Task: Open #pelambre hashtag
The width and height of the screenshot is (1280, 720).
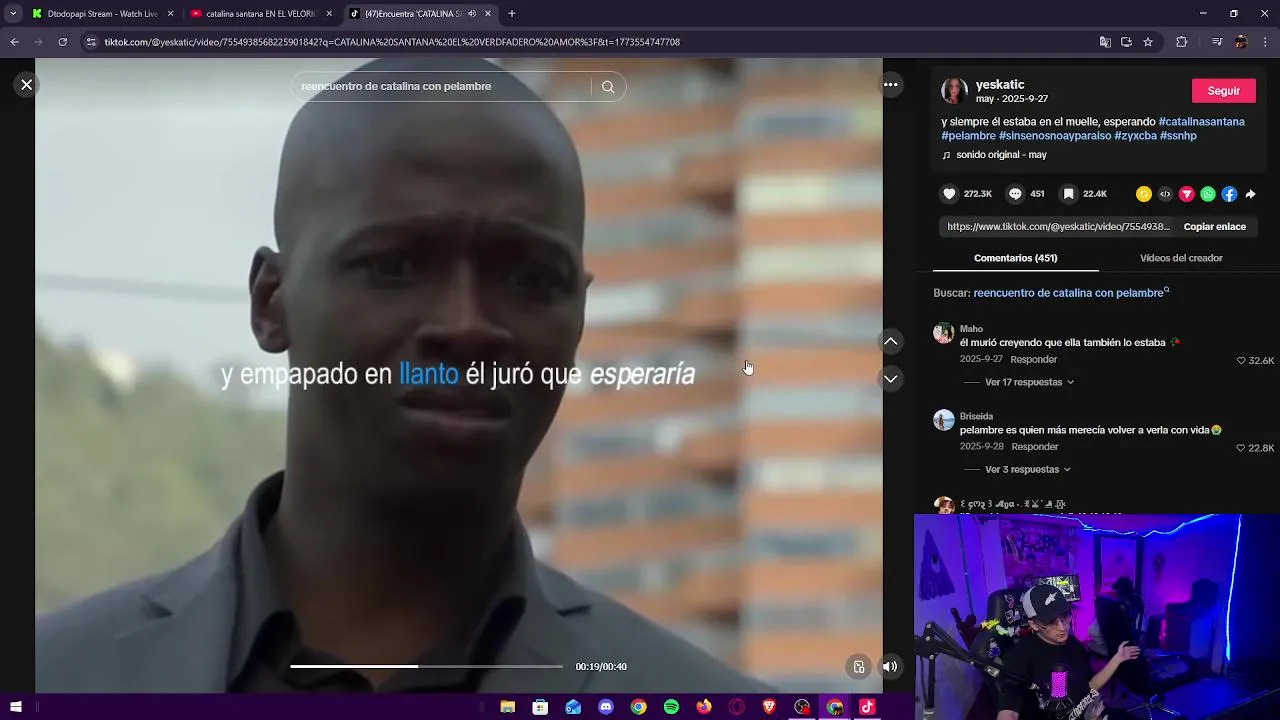Action: (x=968, y=136)
